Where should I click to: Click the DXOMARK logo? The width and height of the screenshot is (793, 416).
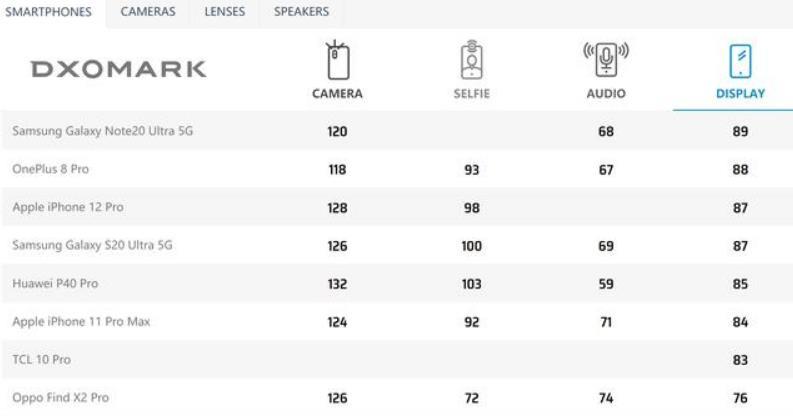pyautogui.click(x=118, y=69)
